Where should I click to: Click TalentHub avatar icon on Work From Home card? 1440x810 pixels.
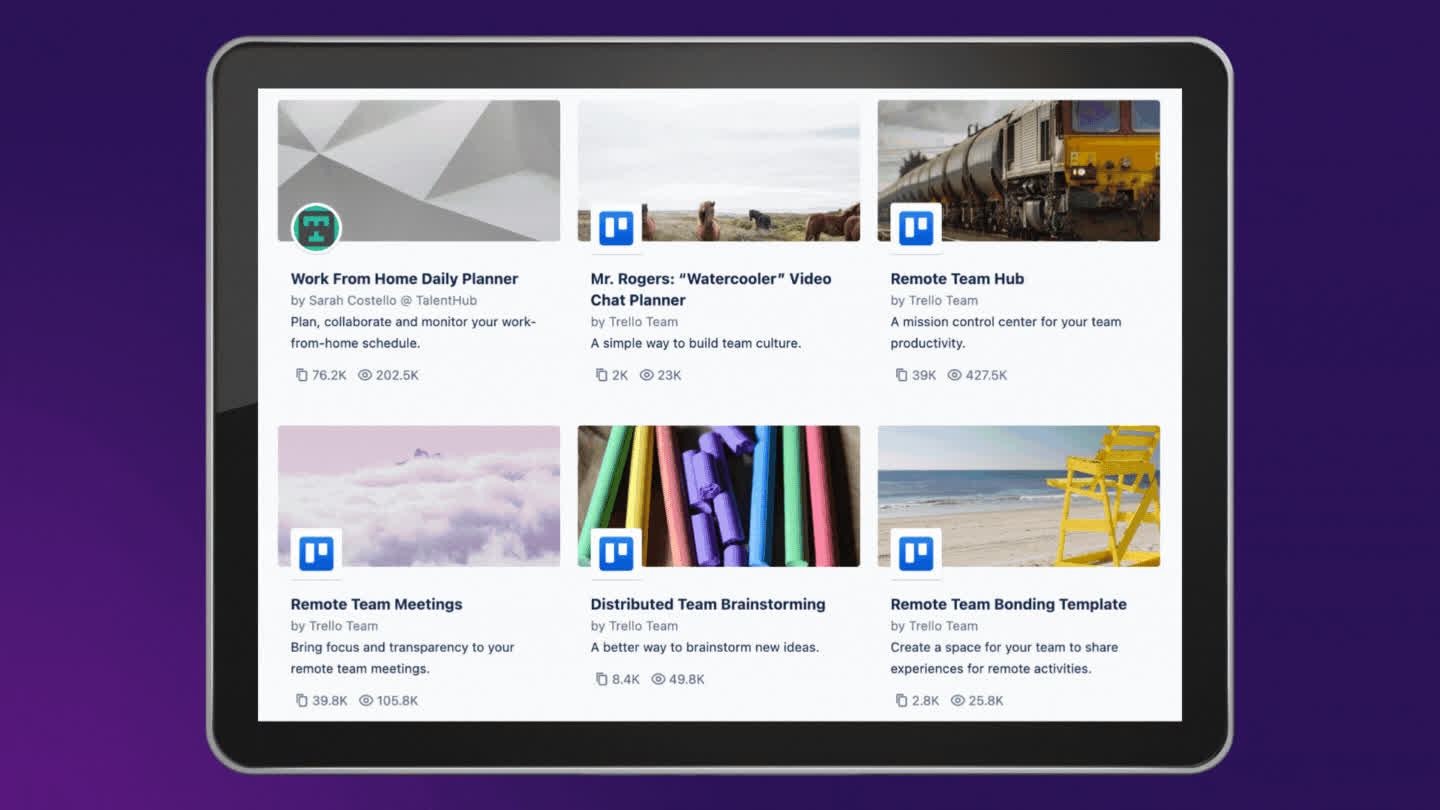point(317,228)
